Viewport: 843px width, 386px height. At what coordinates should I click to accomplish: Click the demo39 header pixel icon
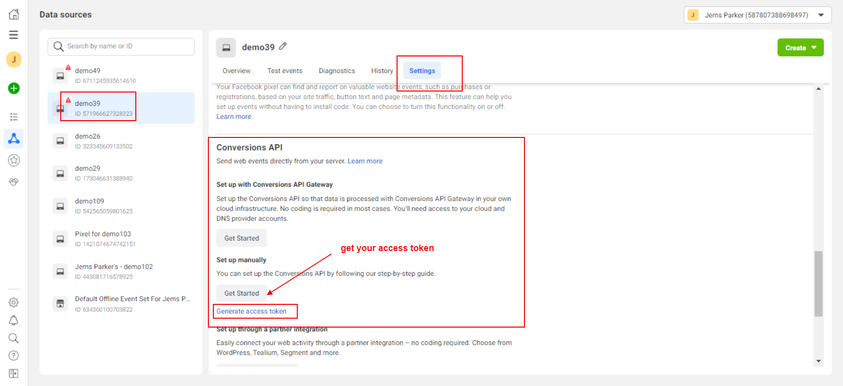click(226, 48)
